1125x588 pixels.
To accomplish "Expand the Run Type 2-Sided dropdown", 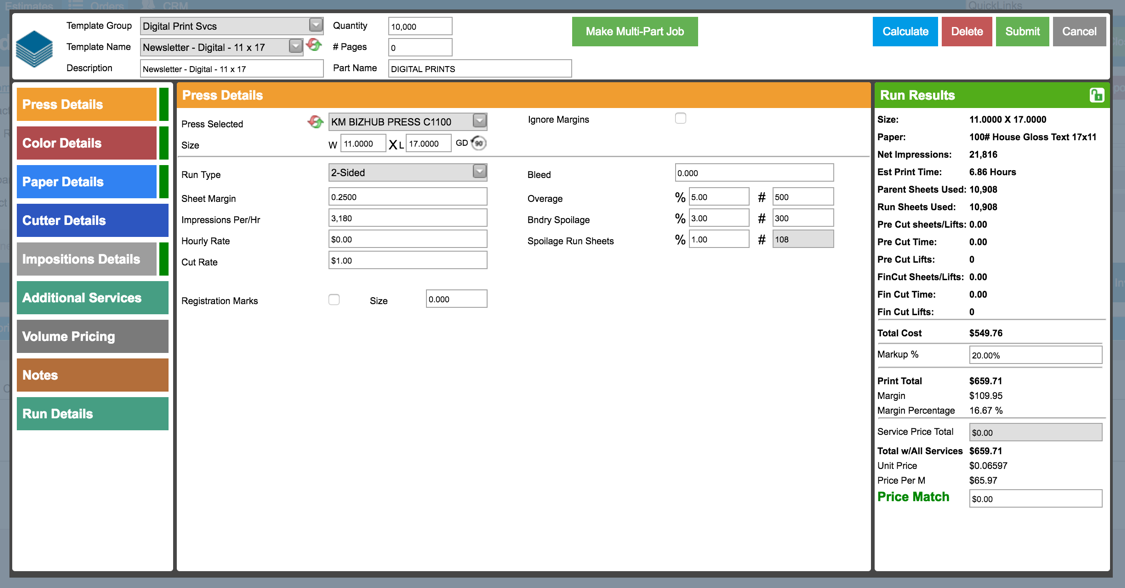I will (x=479, y=172).
